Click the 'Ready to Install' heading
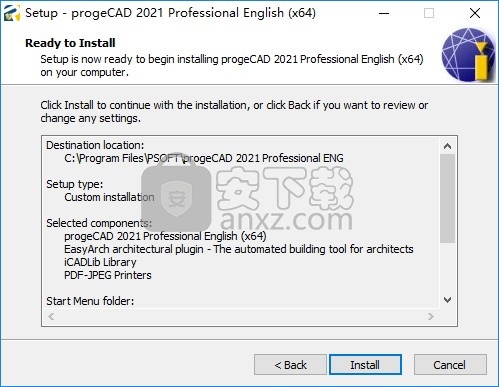The image size is (499, 387). (70, 43)
